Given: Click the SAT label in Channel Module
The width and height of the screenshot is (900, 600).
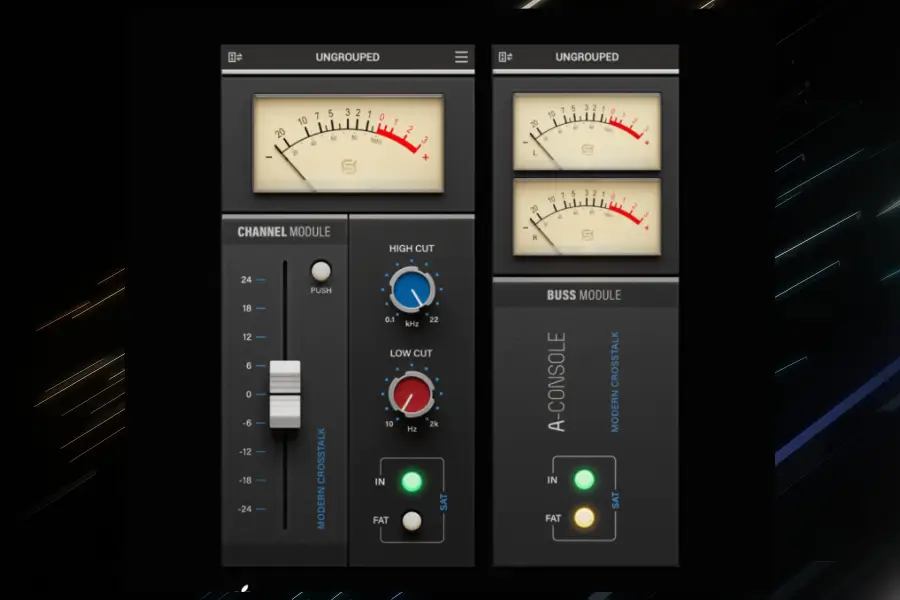Looking at the screenshot, I should click(444, 502).
